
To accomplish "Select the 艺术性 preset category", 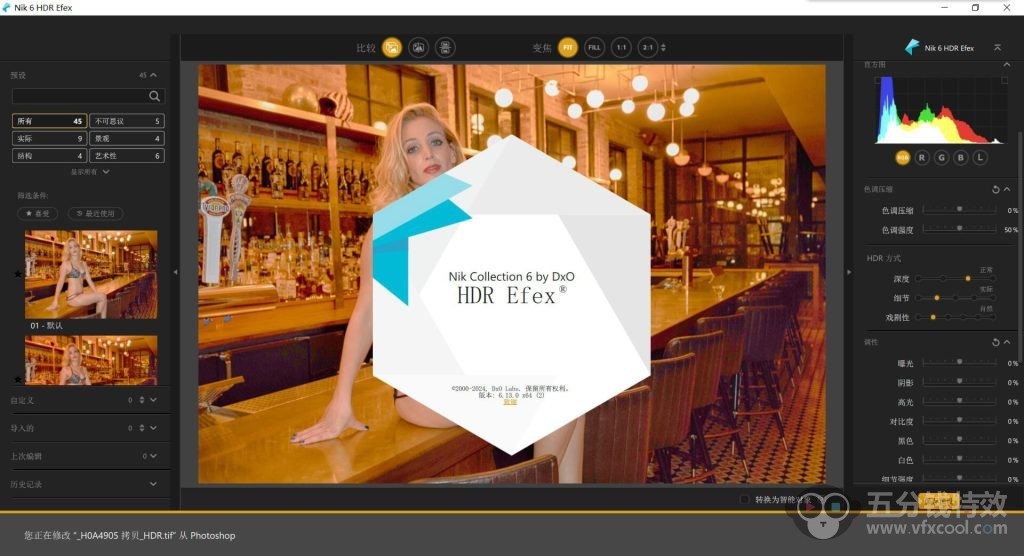I will (127, 156).
